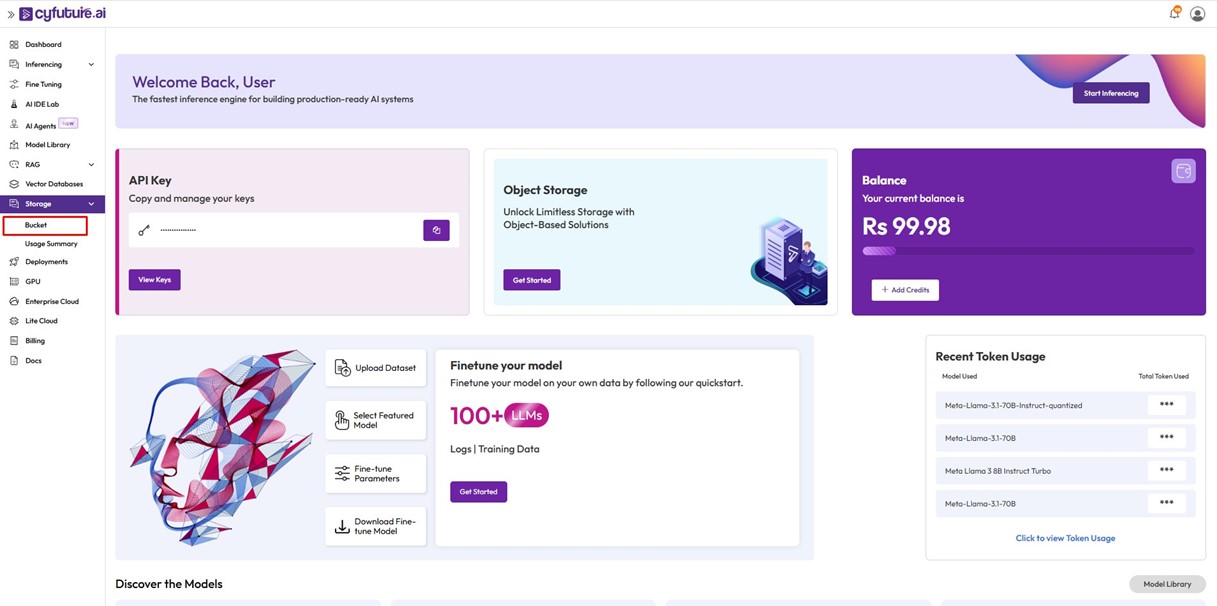
Task: Click the wallet icon in Balance card
Action: coord(1183,172)
